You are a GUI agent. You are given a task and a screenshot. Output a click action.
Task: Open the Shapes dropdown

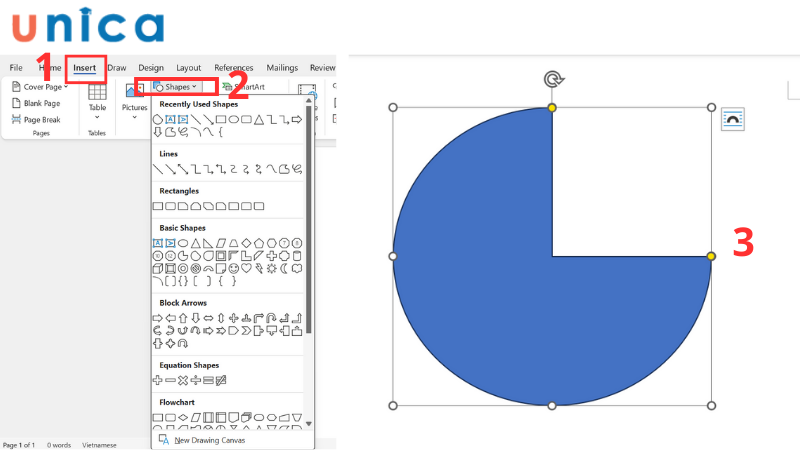(176, 87)
